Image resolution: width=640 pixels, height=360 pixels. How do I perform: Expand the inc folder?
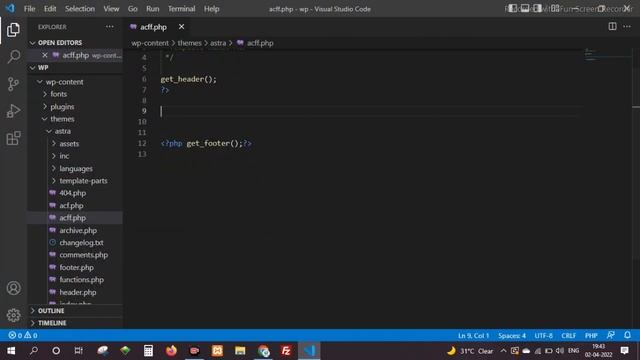click(x=54, y=156)
